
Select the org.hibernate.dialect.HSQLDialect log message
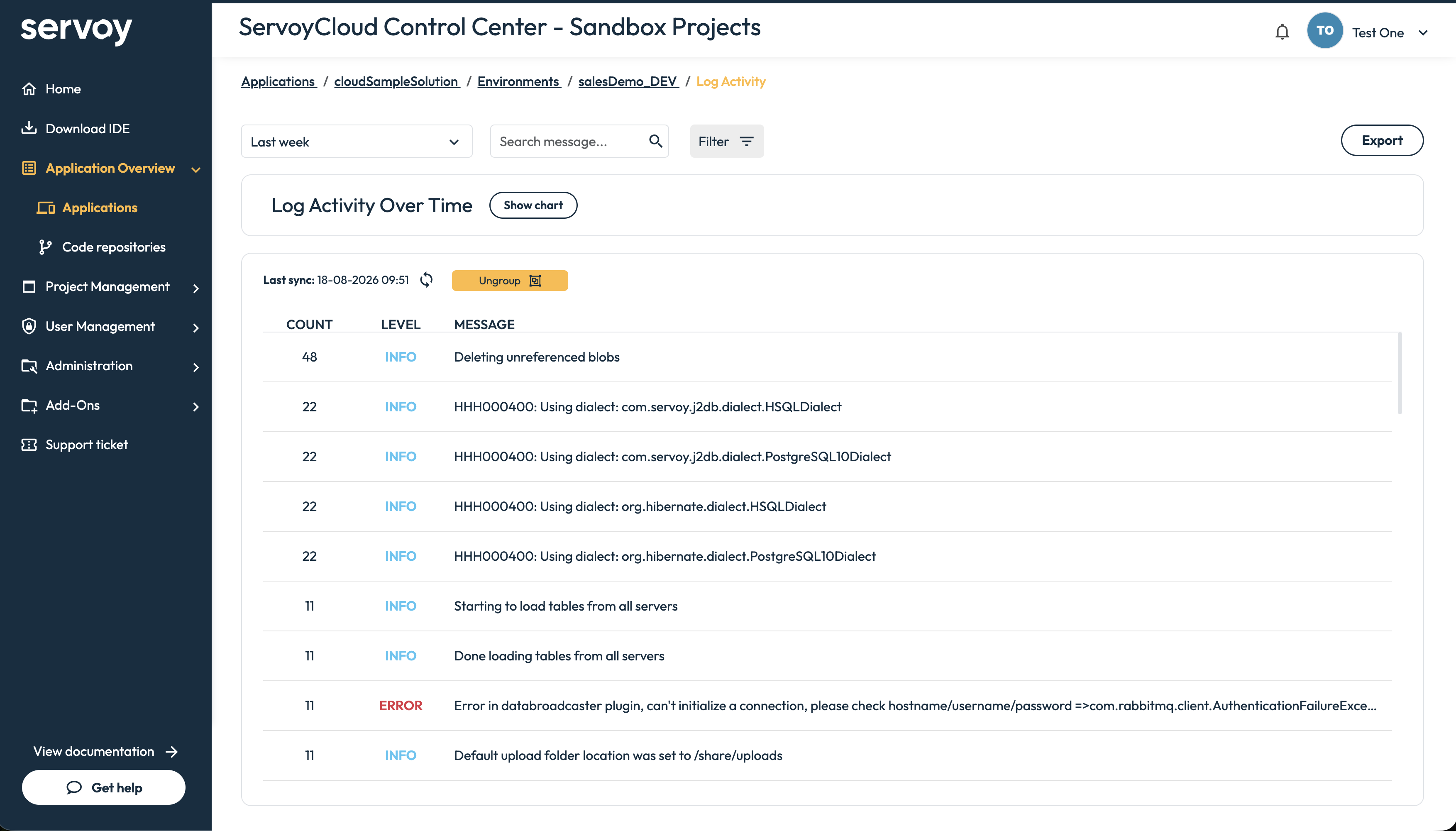click(640, 506)
